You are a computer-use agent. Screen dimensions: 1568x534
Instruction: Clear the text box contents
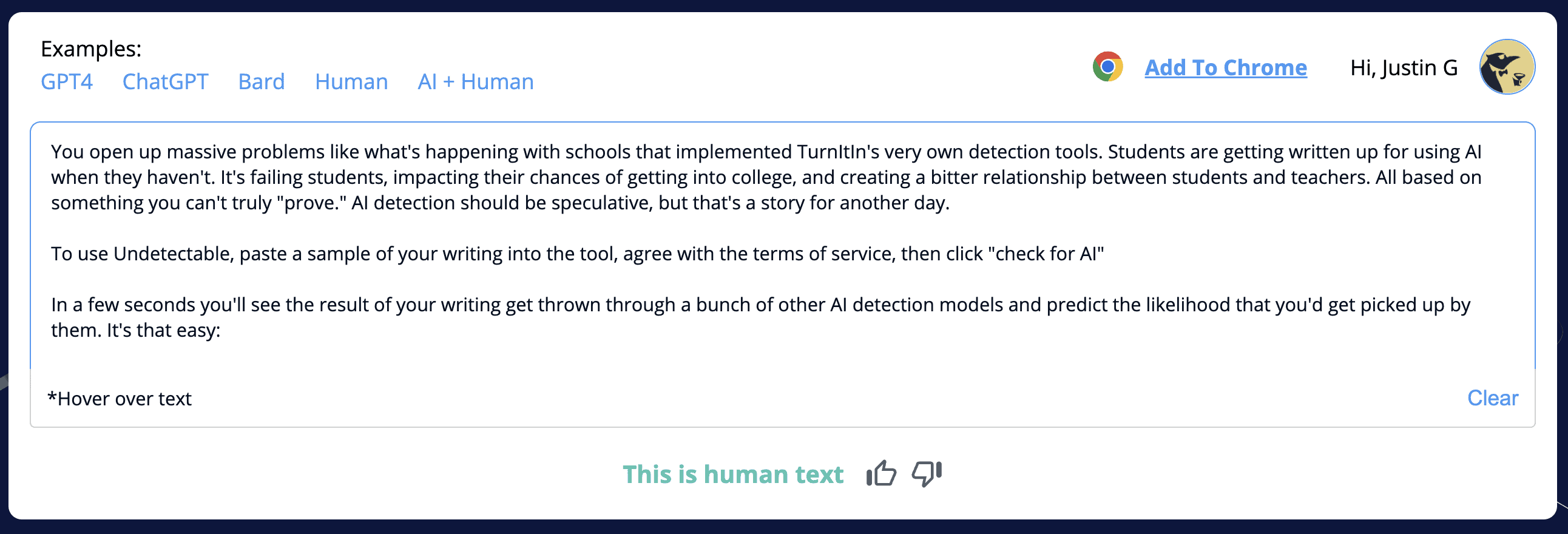coord(1492,397)
